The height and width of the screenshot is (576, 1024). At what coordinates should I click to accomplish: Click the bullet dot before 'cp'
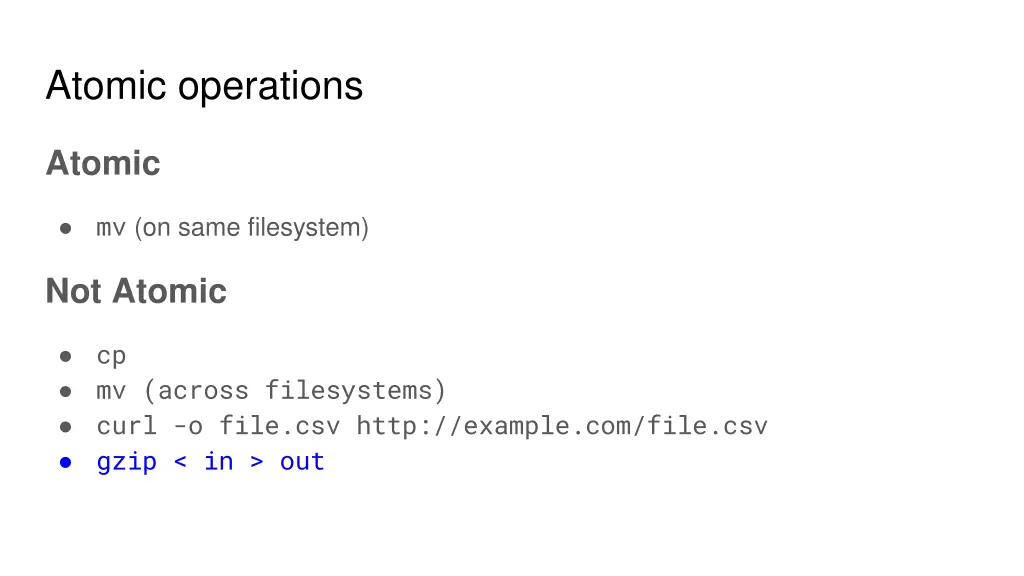tap(65, 357)
